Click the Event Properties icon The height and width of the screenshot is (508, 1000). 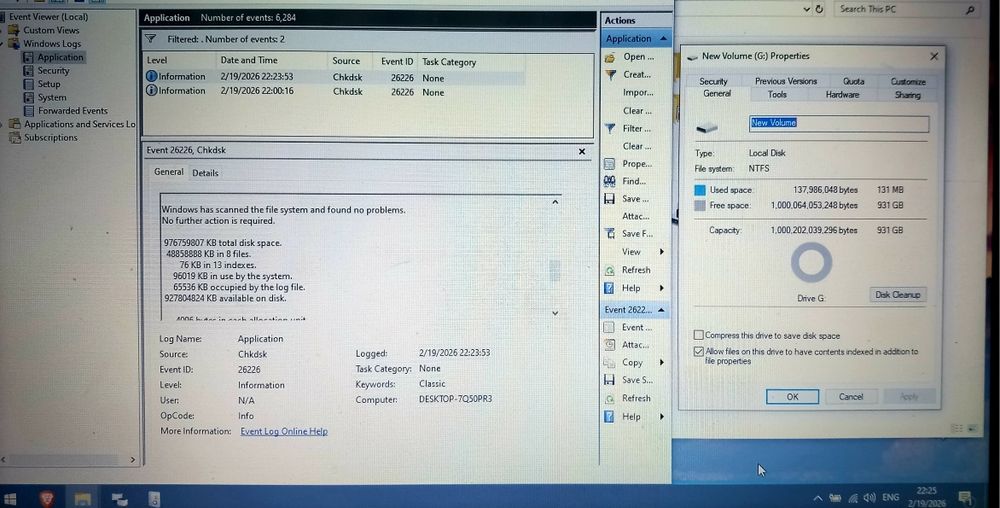point(610,328)
